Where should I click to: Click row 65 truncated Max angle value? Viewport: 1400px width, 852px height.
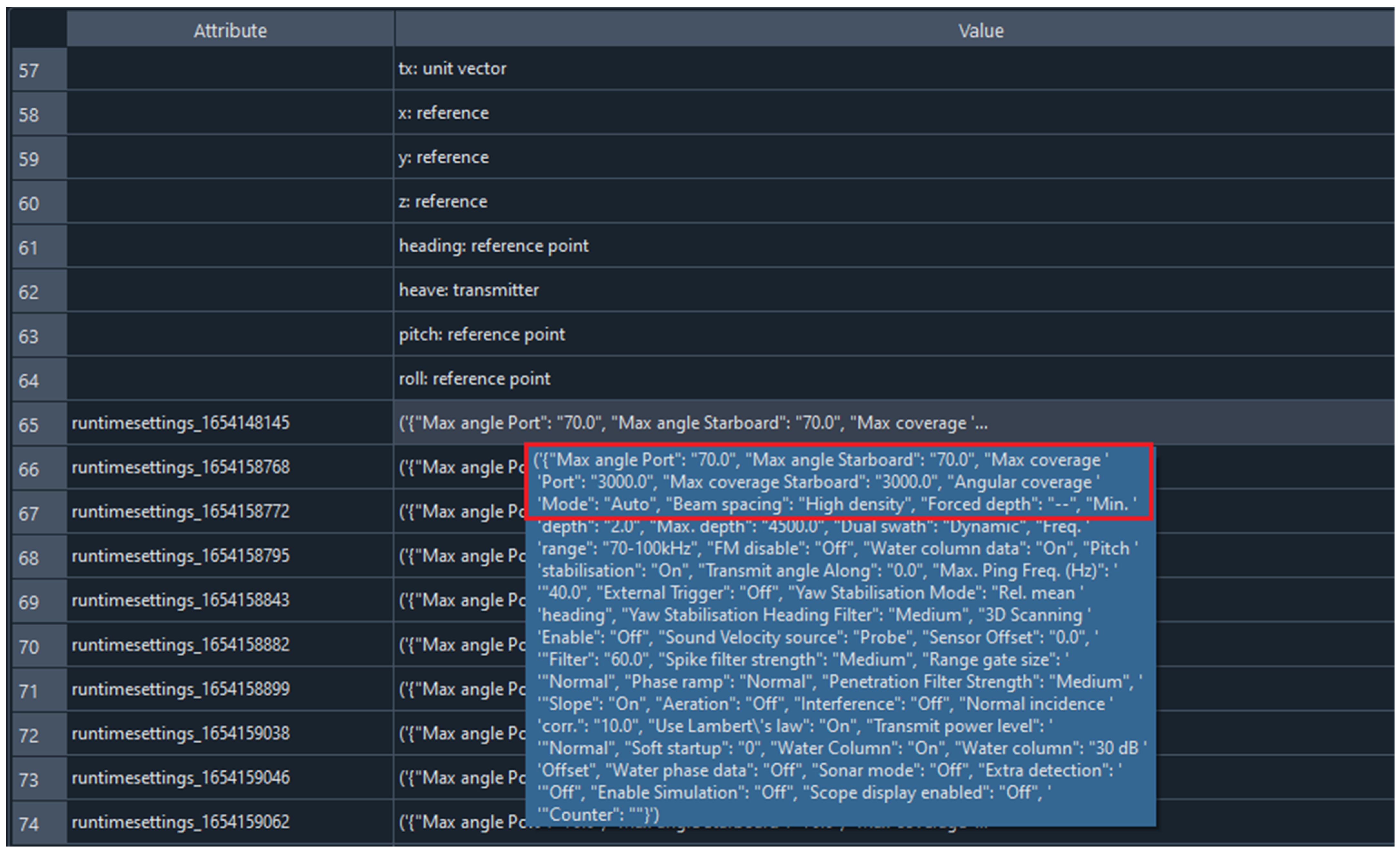pyautogui.click(x=693, y=424)
